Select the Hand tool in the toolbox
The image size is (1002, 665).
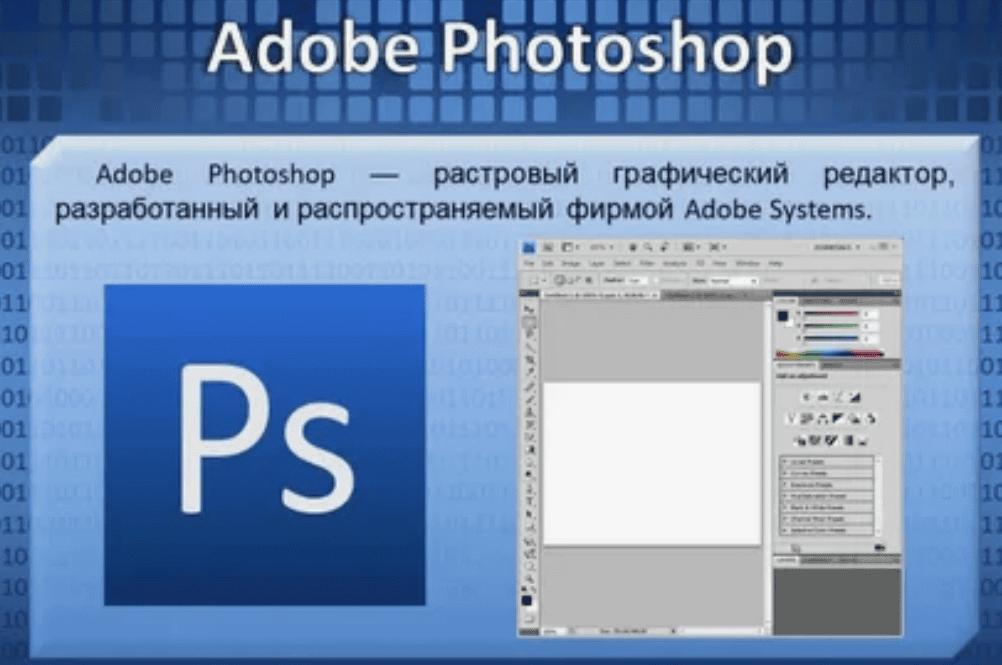pyautogui.click(x=530, y=566)
